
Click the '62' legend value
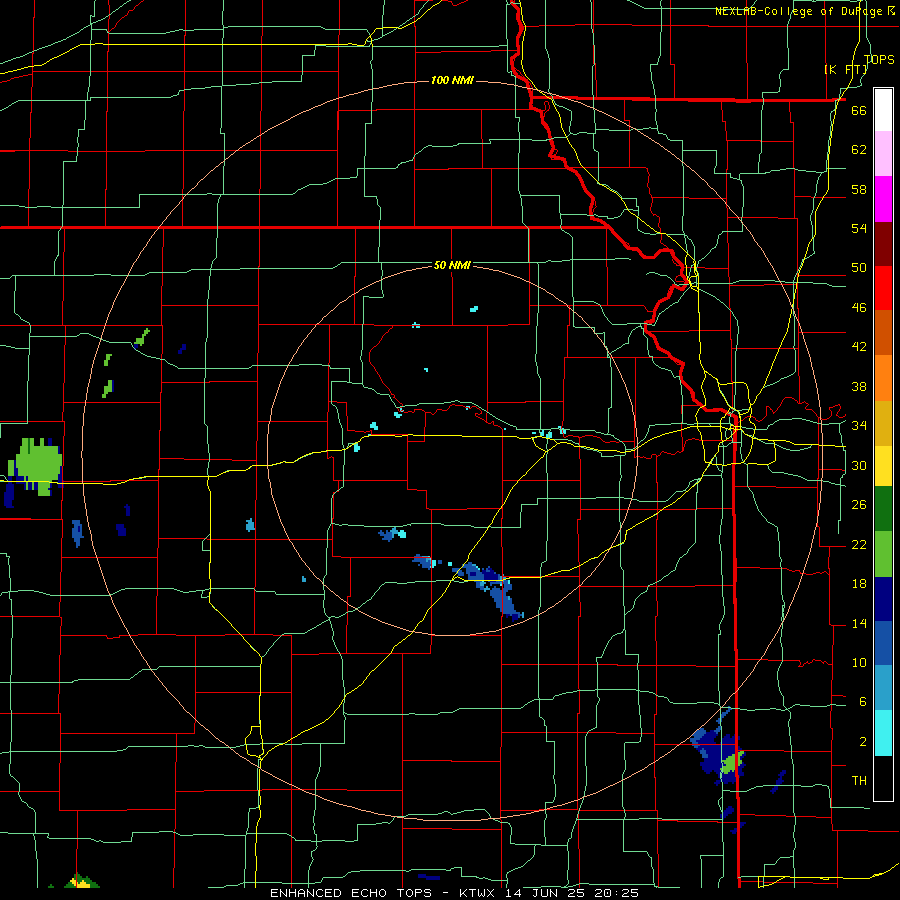pos(859,149)
